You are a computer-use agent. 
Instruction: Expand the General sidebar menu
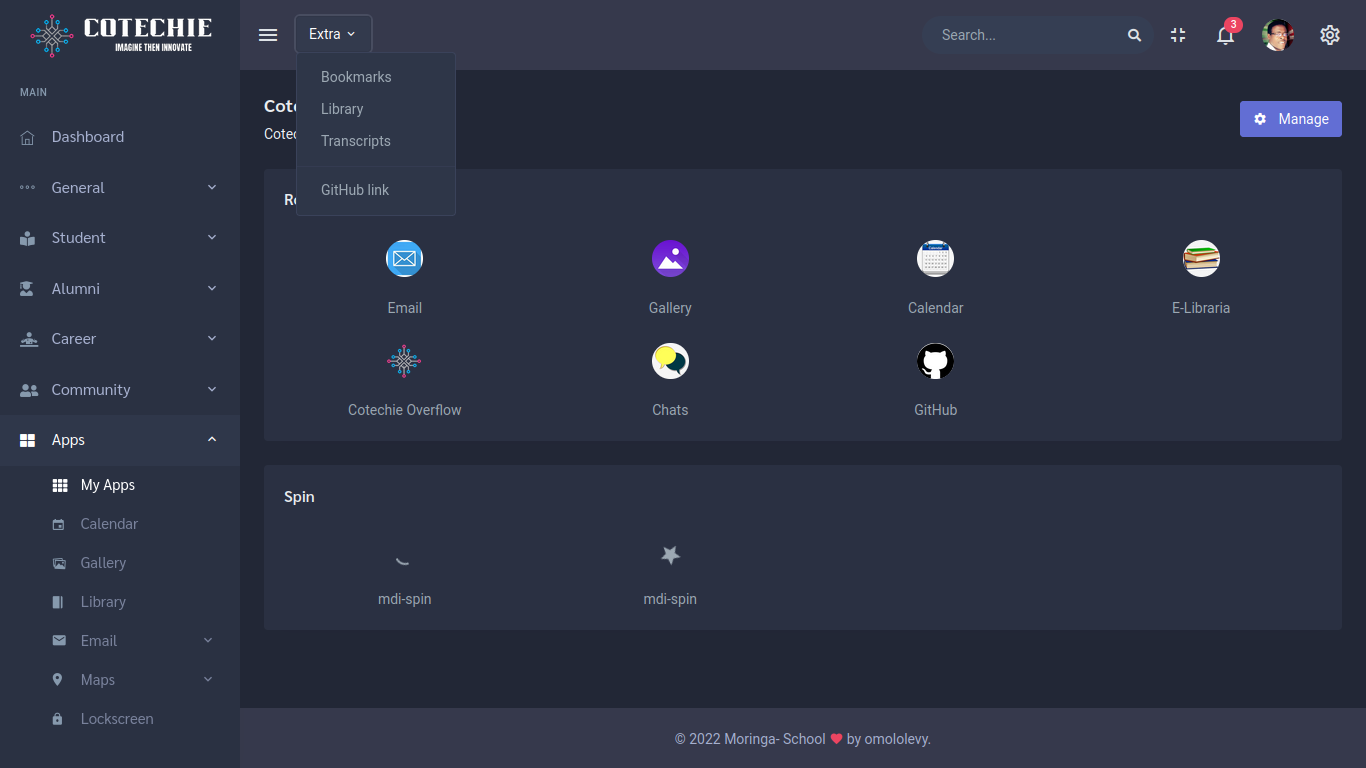click(x=120, y=188)
